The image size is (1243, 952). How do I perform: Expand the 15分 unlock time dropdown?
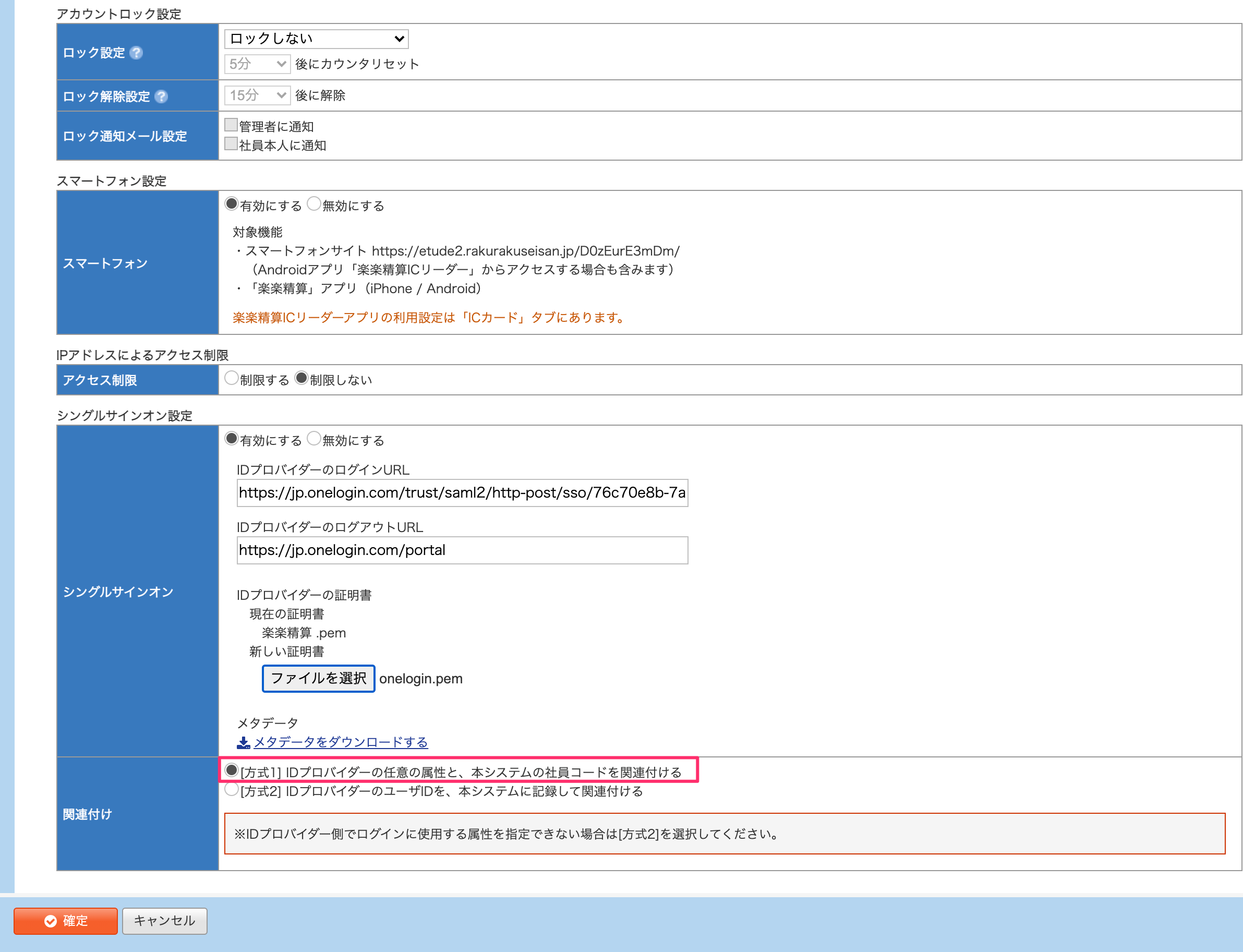tap(257, 95)
